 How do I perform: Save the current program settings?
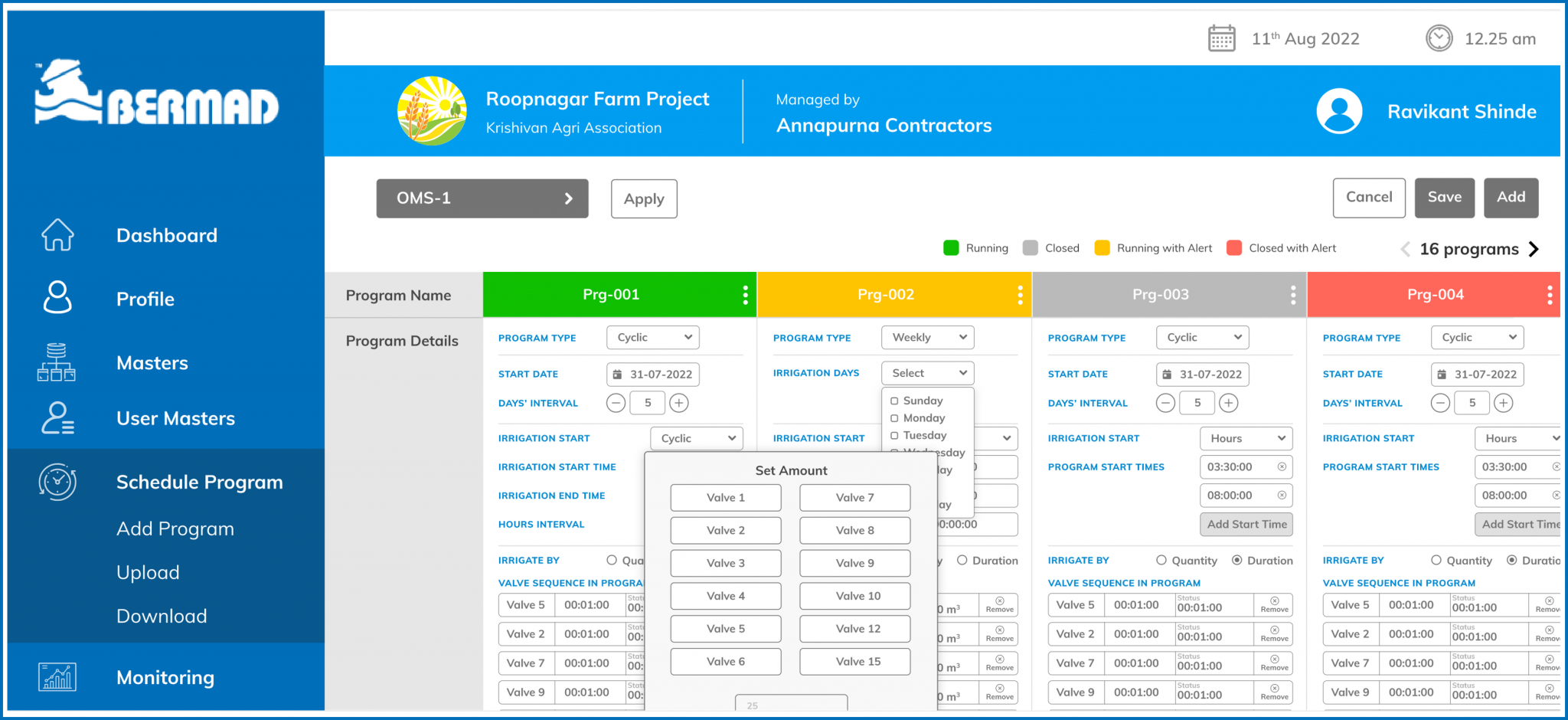1444,197
